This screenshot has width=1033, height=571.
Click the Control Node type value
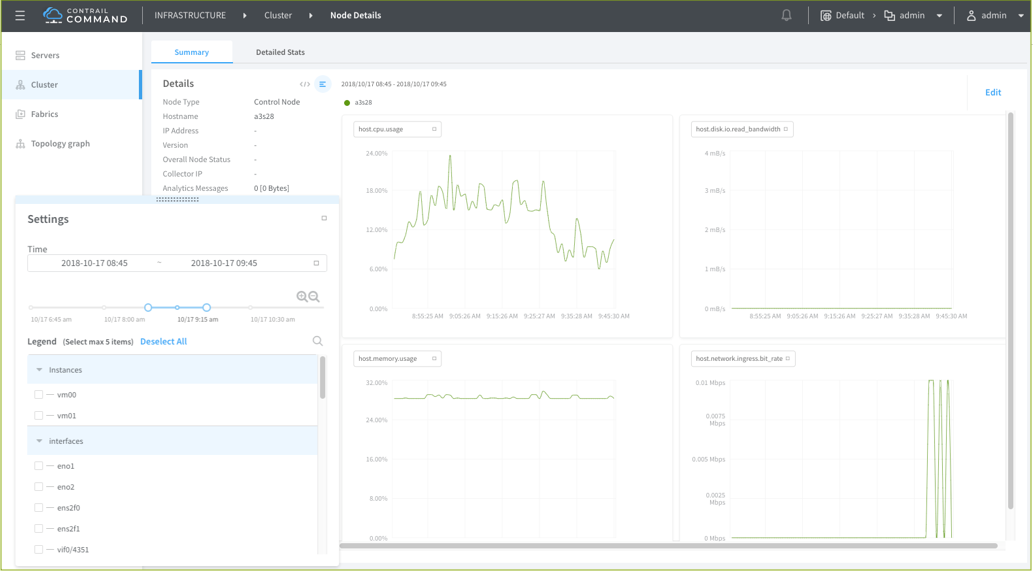pyautogui.click(x=277, y=102)
